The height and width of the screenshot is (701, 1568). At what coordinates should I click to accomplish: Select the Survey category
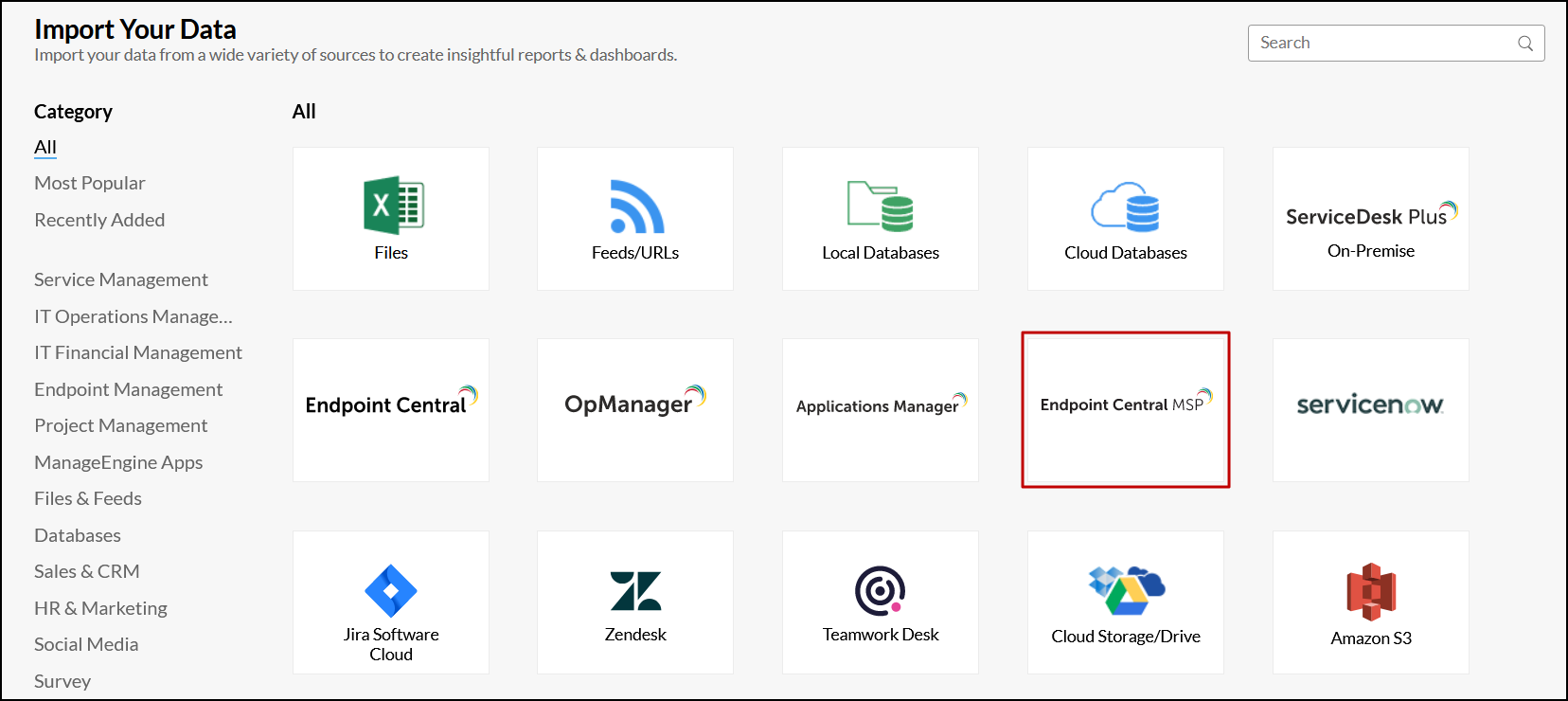click(62, 681)
